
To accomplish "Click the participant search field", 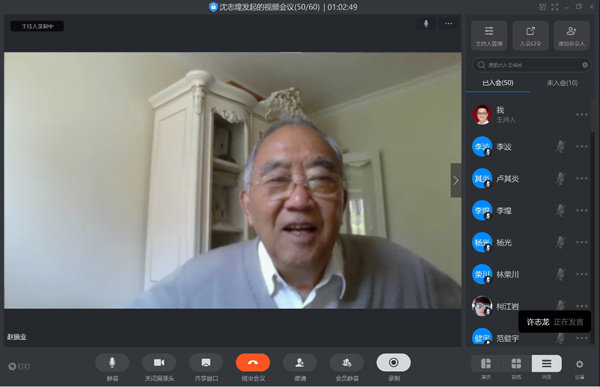I will (532, 65).
